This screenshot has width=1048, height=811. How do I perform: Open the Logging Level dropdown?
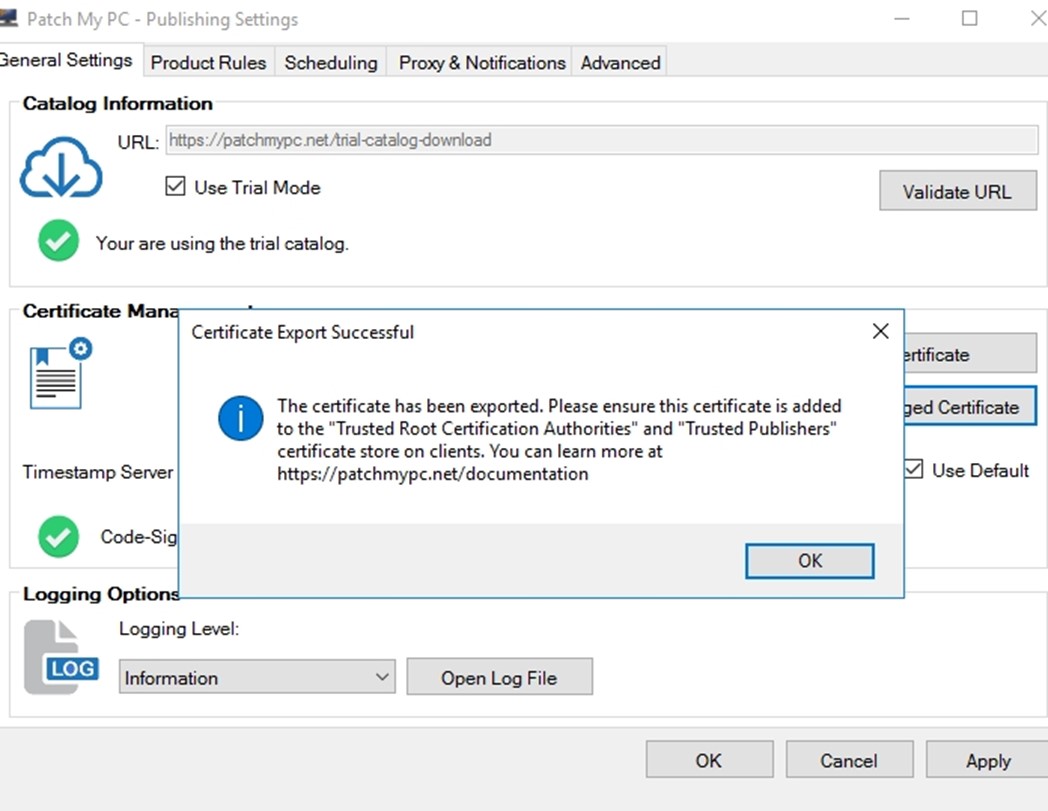(x=257, y=677)
